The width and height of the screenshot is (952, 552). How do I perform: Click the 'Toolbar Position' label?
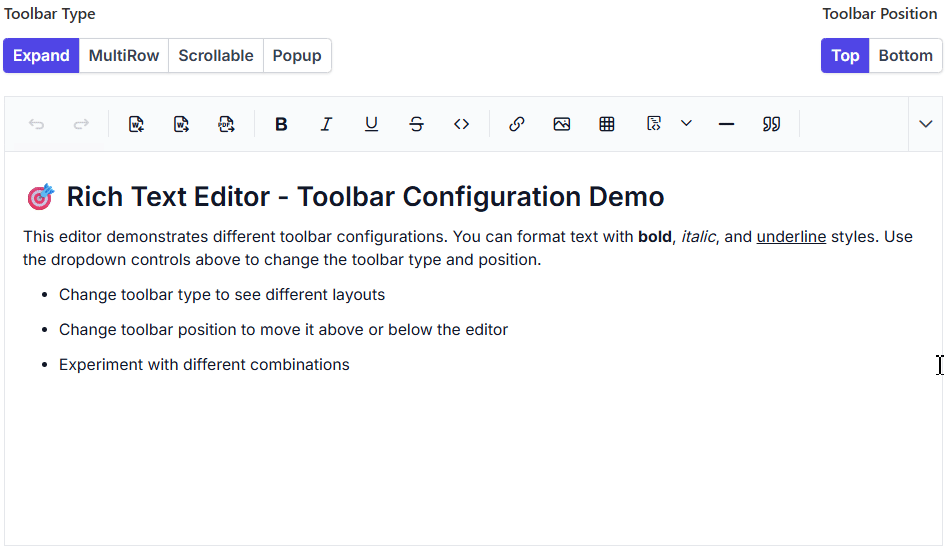pos(880,14)
